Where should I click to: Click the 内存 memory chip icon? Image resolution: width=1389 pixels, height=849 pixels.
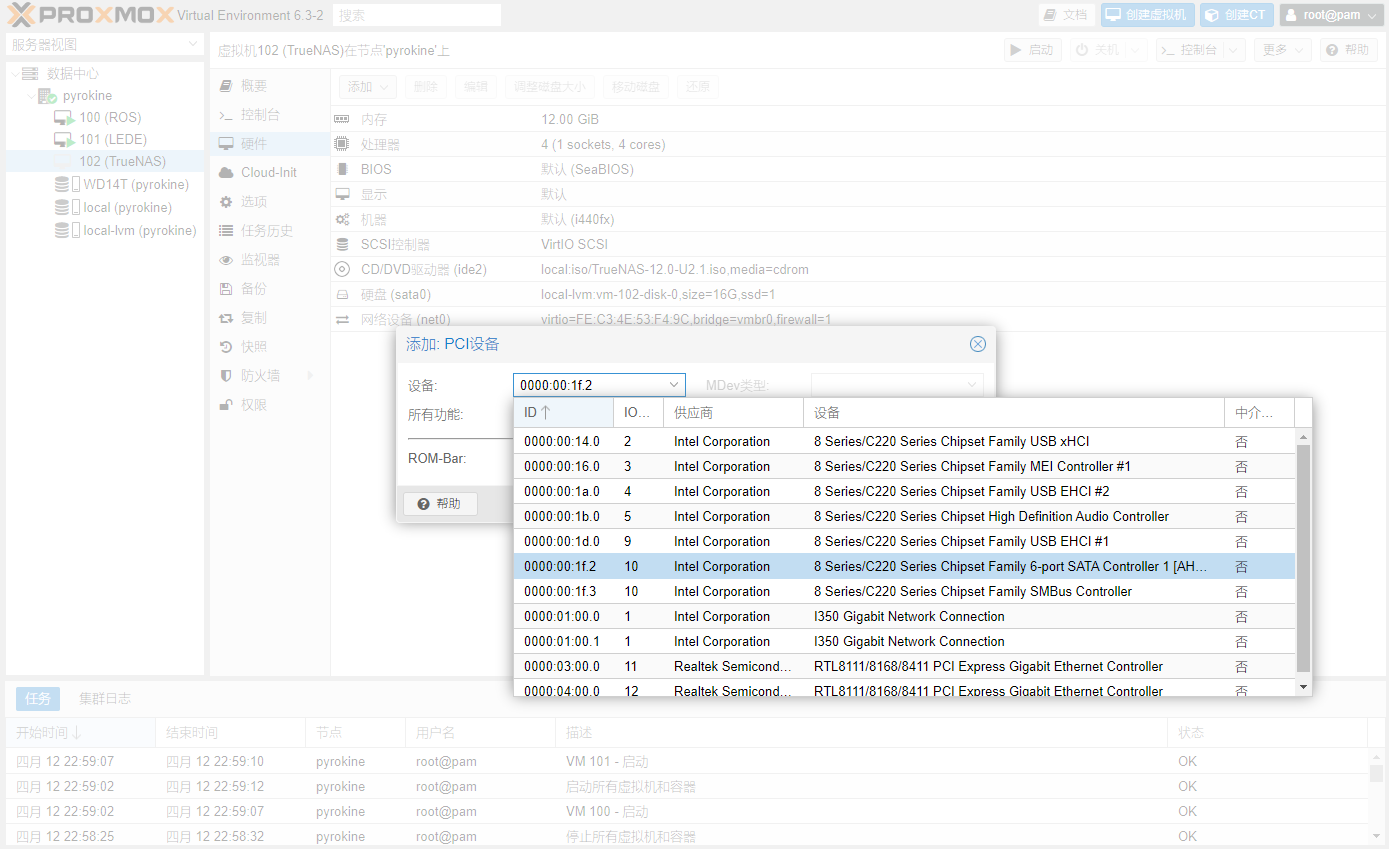coord(342,119)
